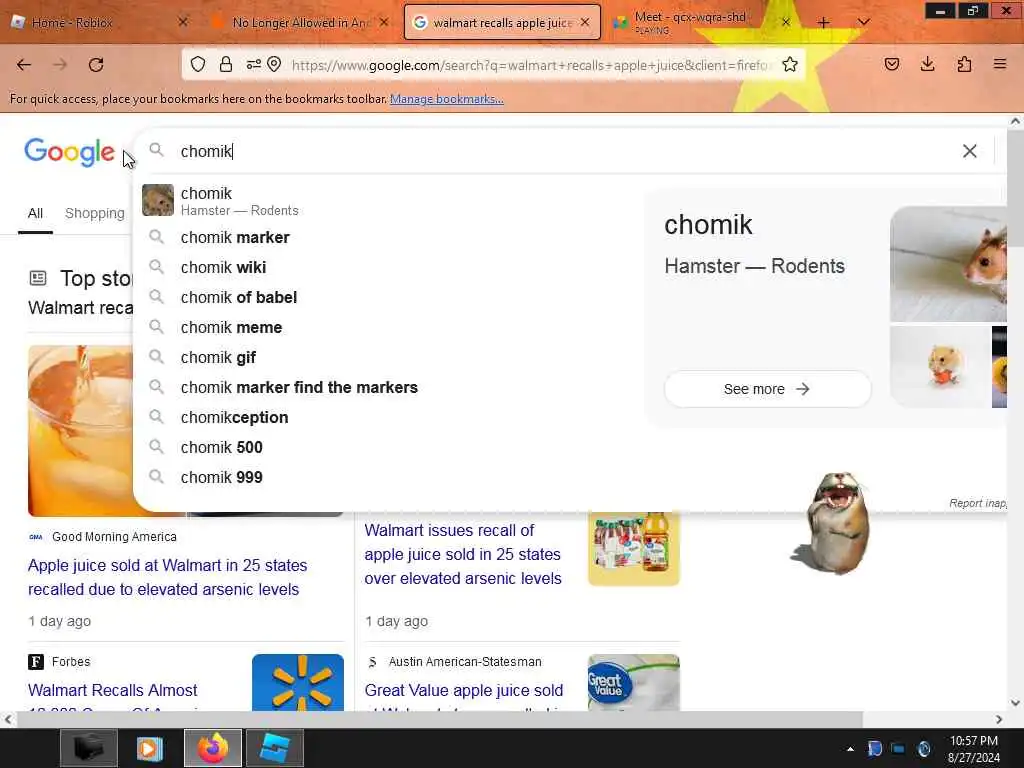Image resolution: width=1024 pixels, height=768 pixels.
Task: Go to the Google homepage logo
Action: pyautogui.click(x=69, y=152)
